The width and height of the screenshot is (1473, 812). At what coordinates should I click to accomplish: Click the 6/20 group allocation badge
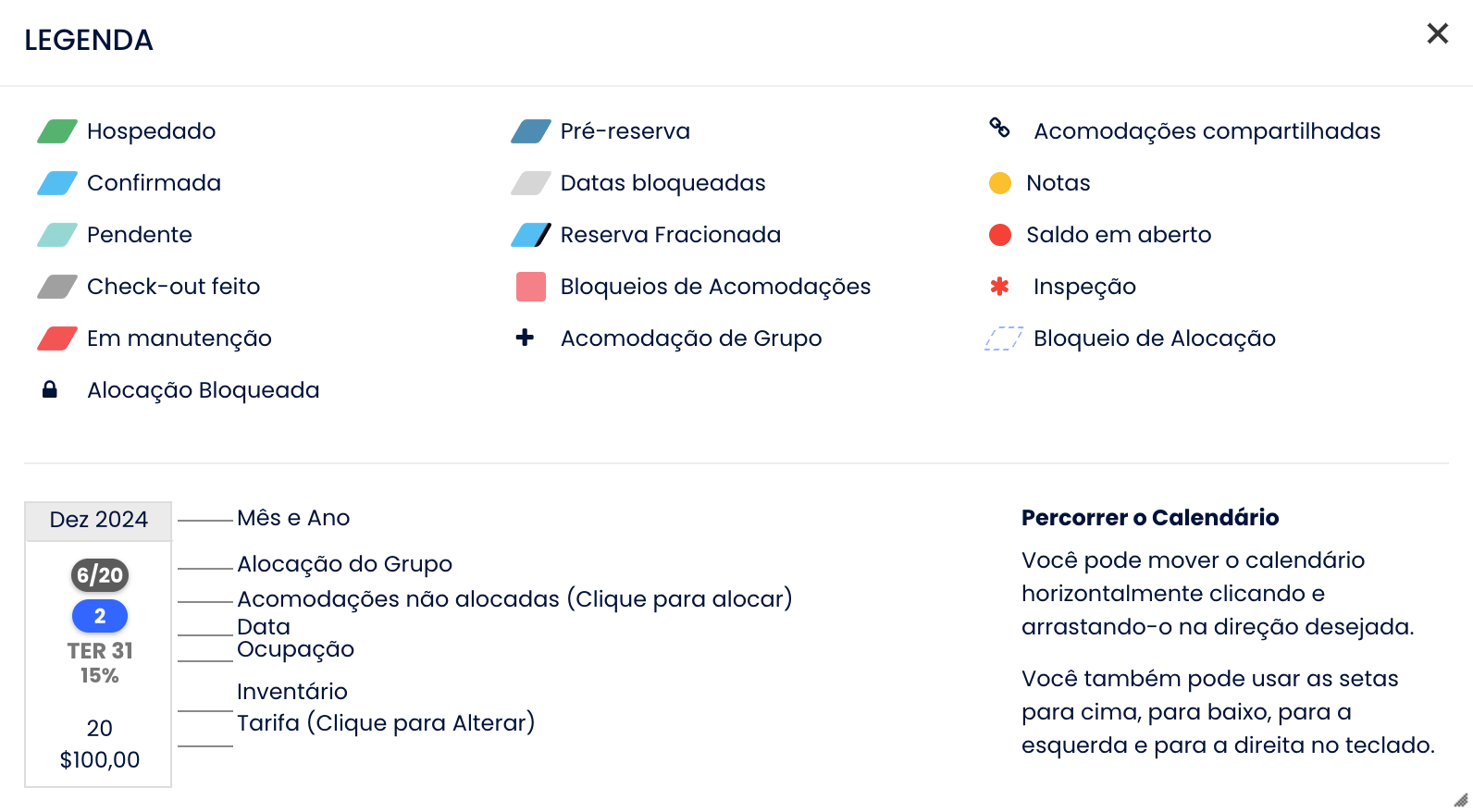coord(100,575)
